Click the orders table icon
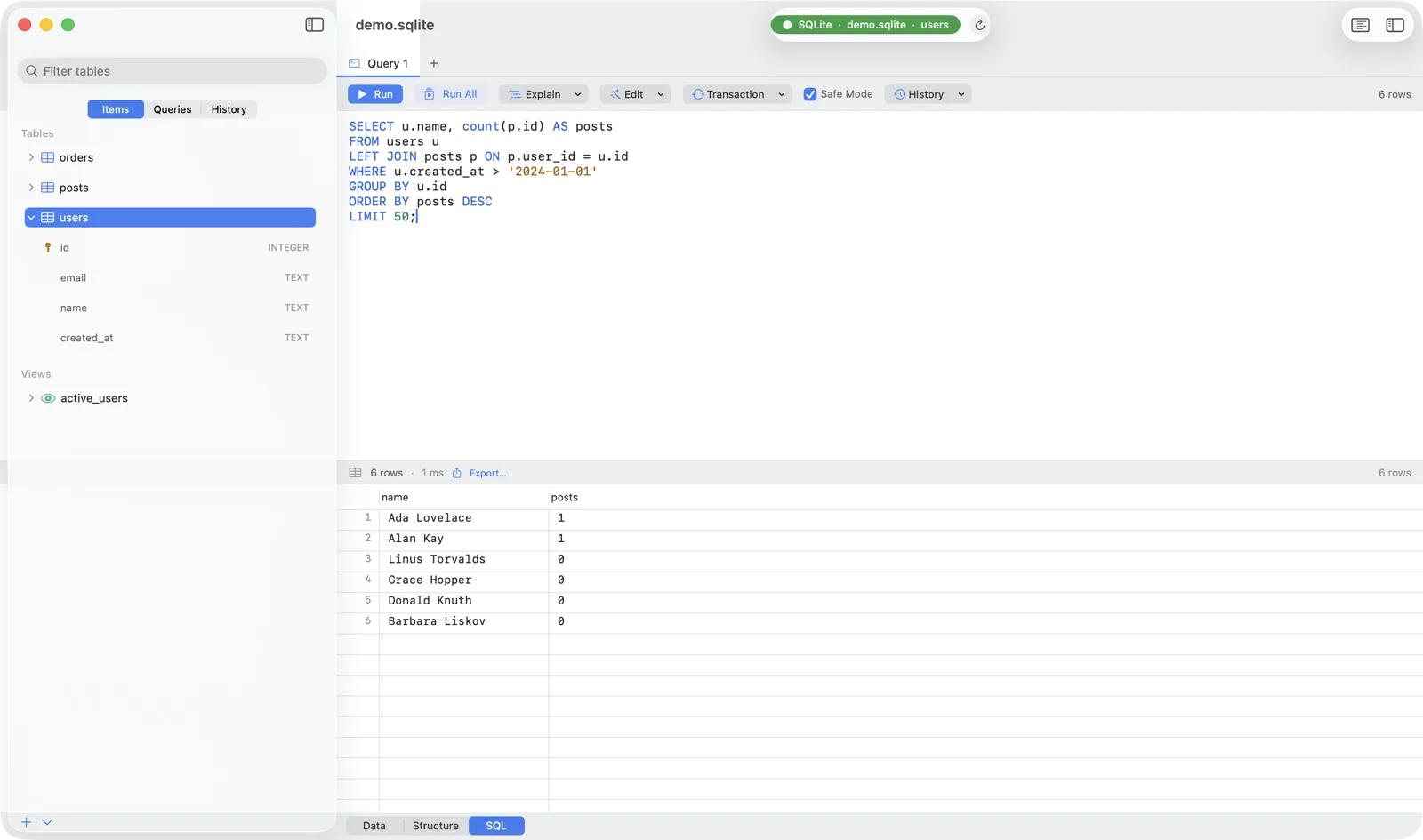Screen dimensions: 1423x840 (x=48, y=157)
